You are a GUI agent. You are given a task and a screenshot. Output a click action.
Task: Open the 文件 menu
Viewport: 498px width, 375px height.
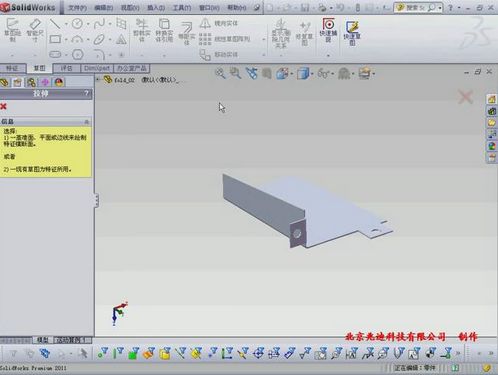(77, 7)
